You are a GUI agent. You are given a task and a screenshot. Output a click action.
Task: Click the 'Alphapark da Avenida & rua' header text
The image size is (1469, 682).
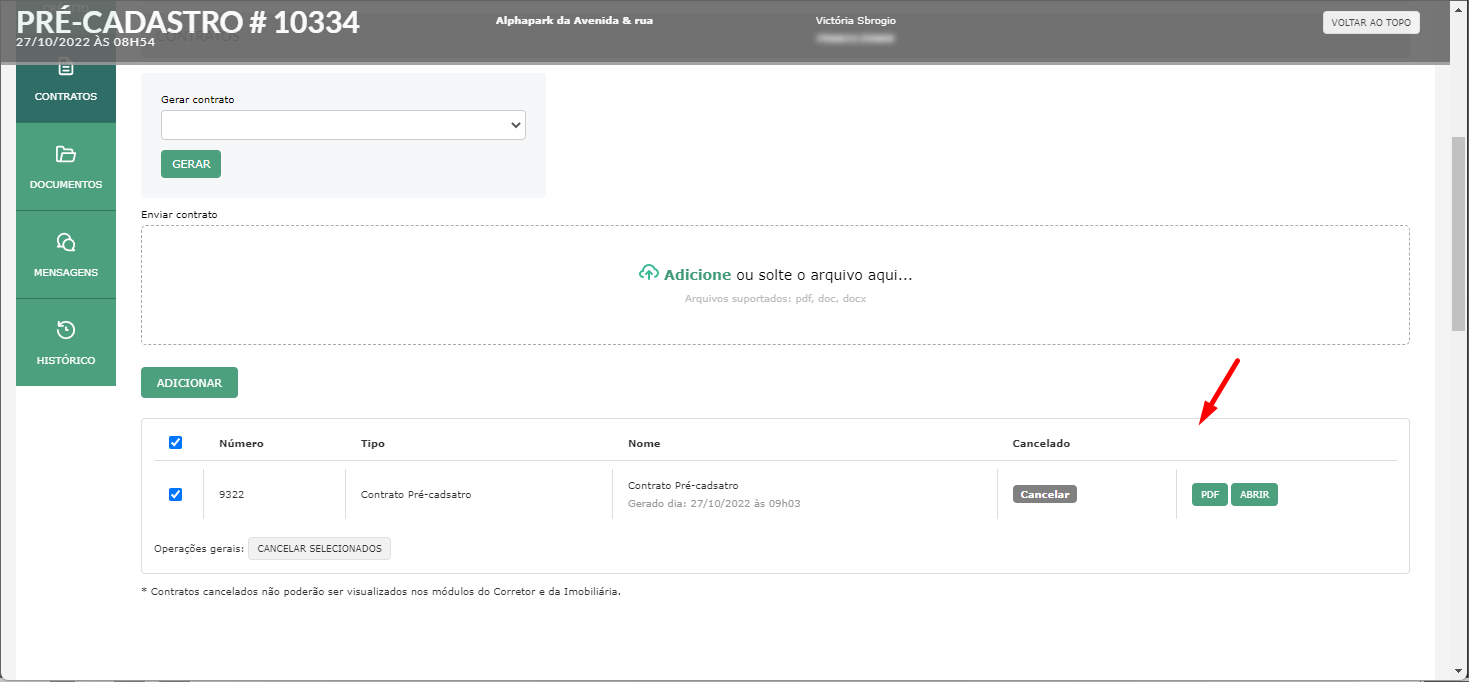click(x=574, y=20)
